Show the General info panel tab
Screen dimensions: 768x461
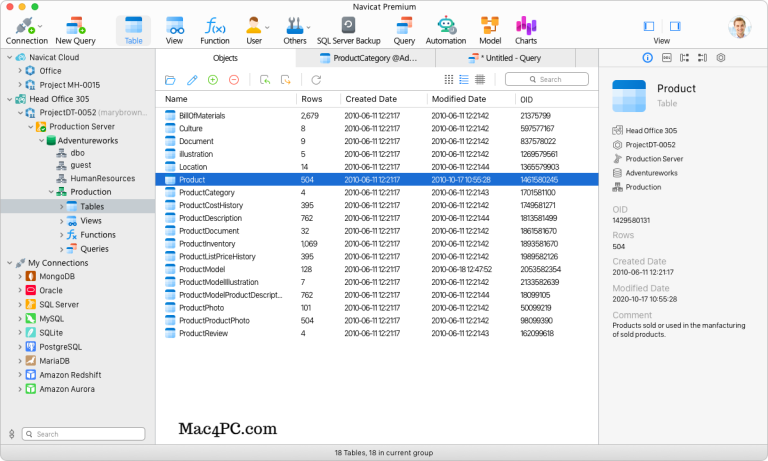[648, 58]
